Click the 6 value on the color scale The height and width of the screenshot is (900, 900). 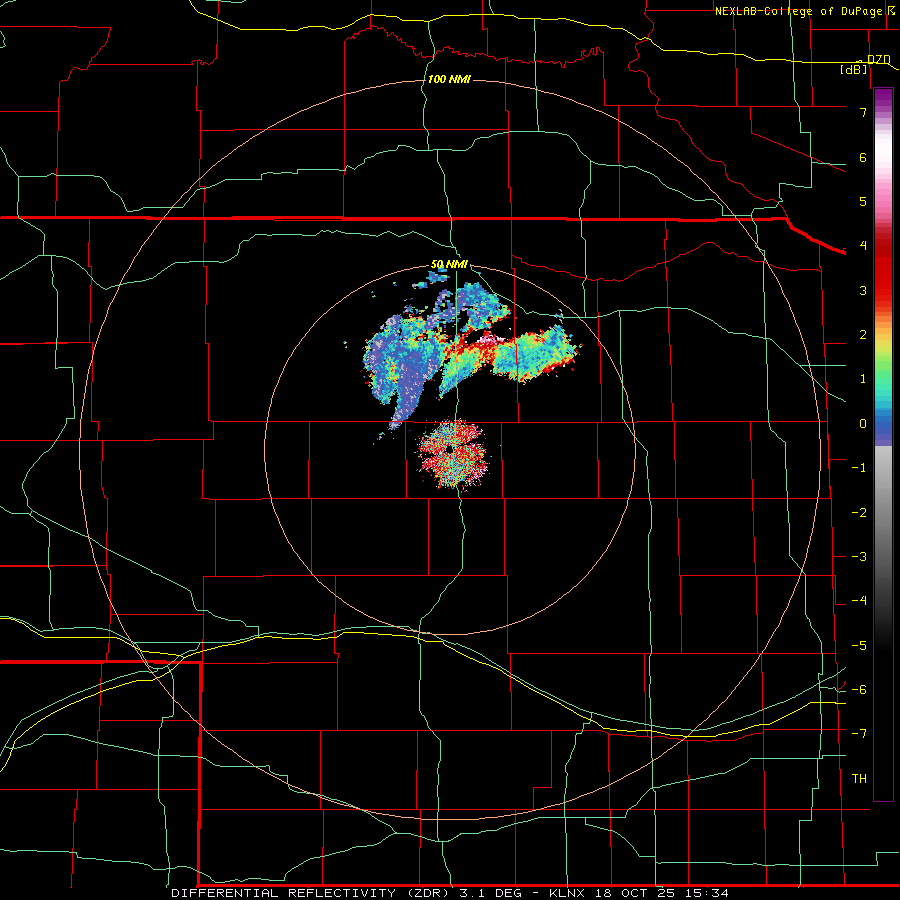tap(863, 157)
